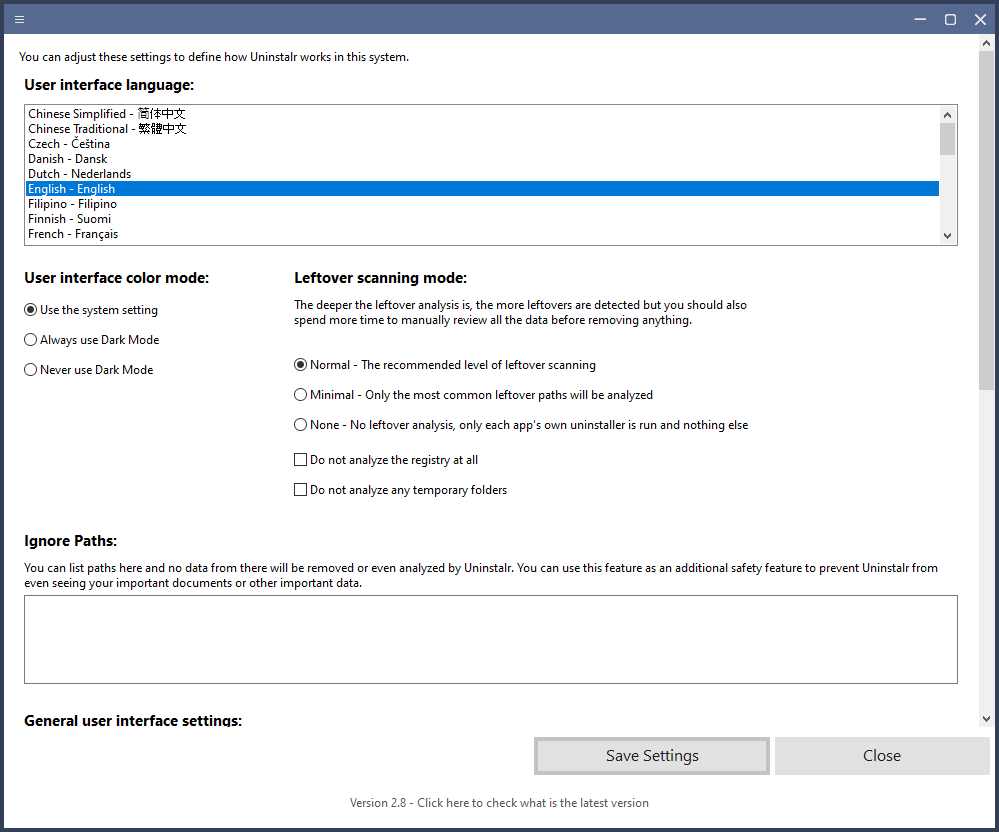This screenshot has height=832, width=999.
Task: Minimize the settings window
Action: click(919, 19)
